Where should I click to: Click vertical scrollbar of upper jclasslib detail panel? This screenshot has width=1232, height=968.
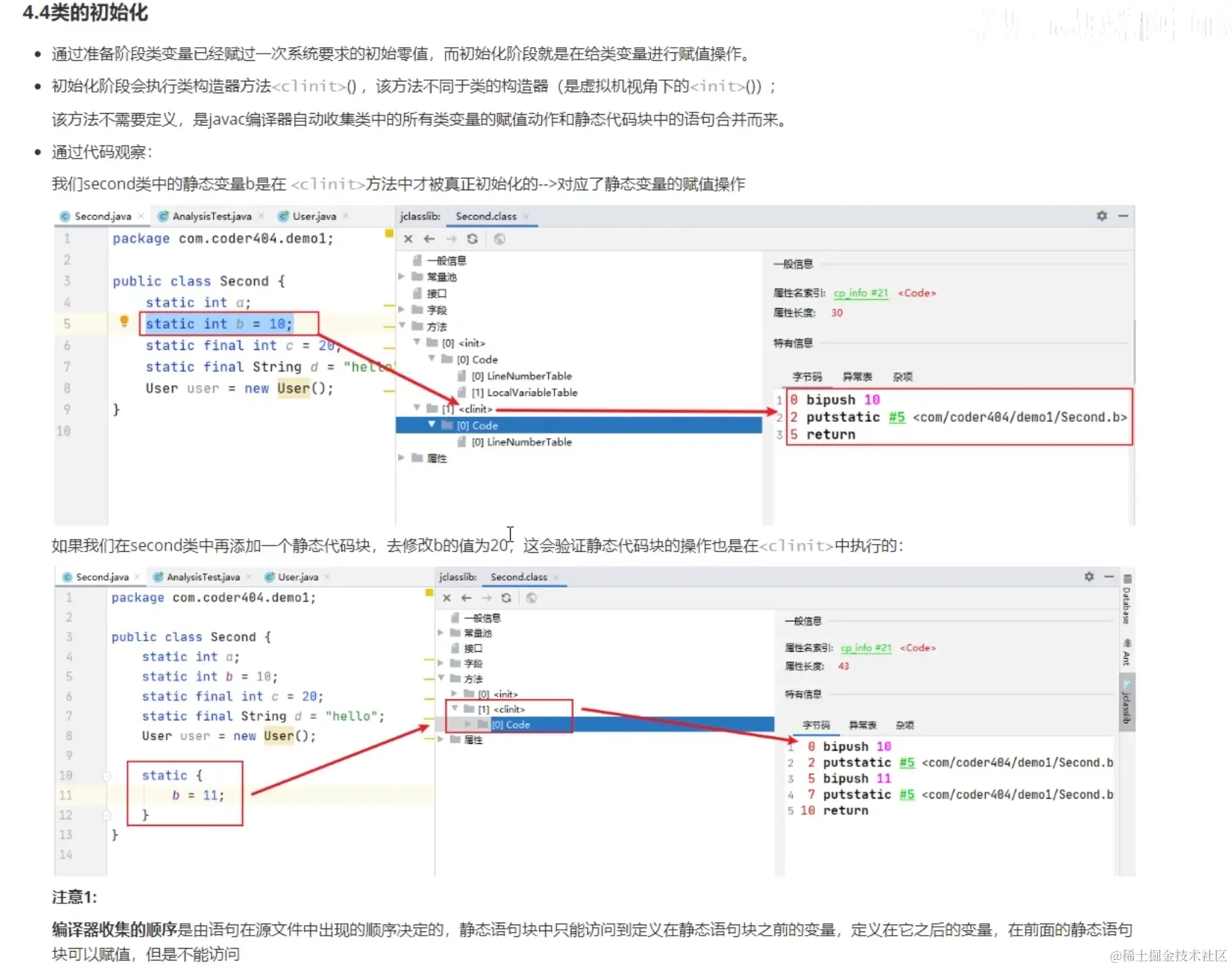point(1134,351)
